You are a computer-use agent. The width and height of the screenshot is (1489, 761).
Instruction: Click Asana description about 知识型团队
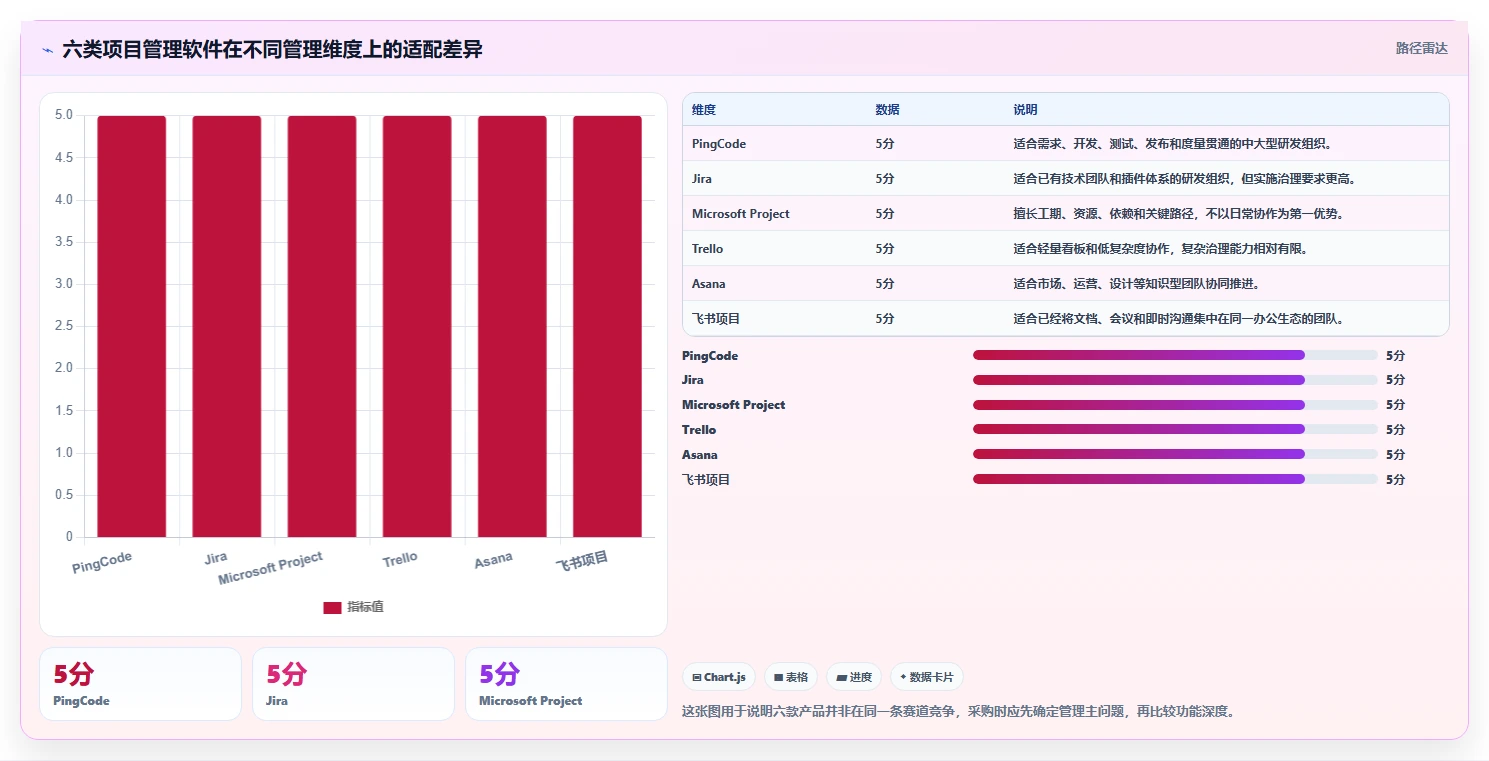(x=1136, y=284)
